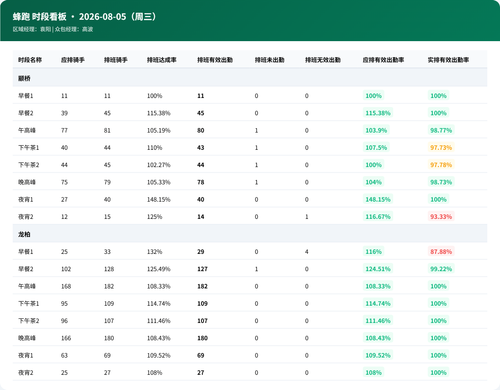Viewport: 500px width, 390px height.
Task: Select the 实排有效出勤率 column header
Action: click(448, 60)
